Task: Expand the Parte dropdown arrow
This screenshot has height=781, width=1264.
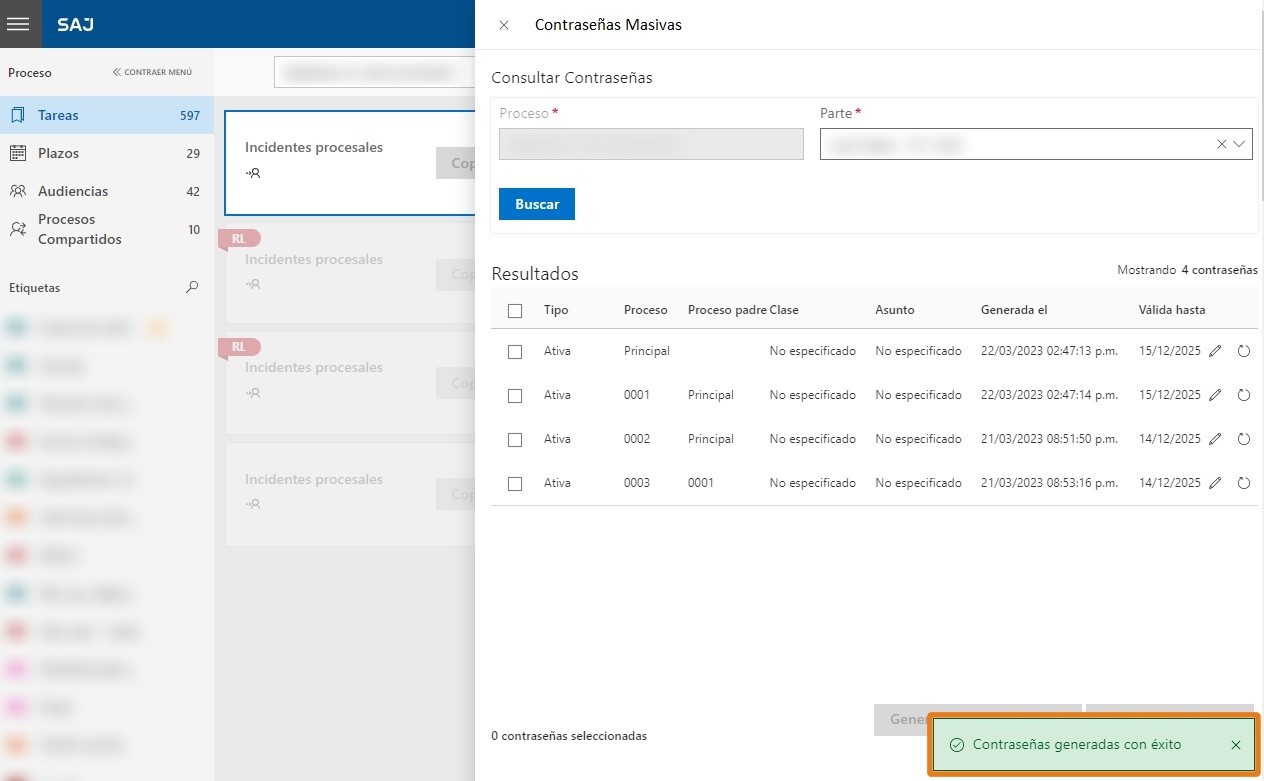Action: pyautogui.click(x=1240, y=144)
